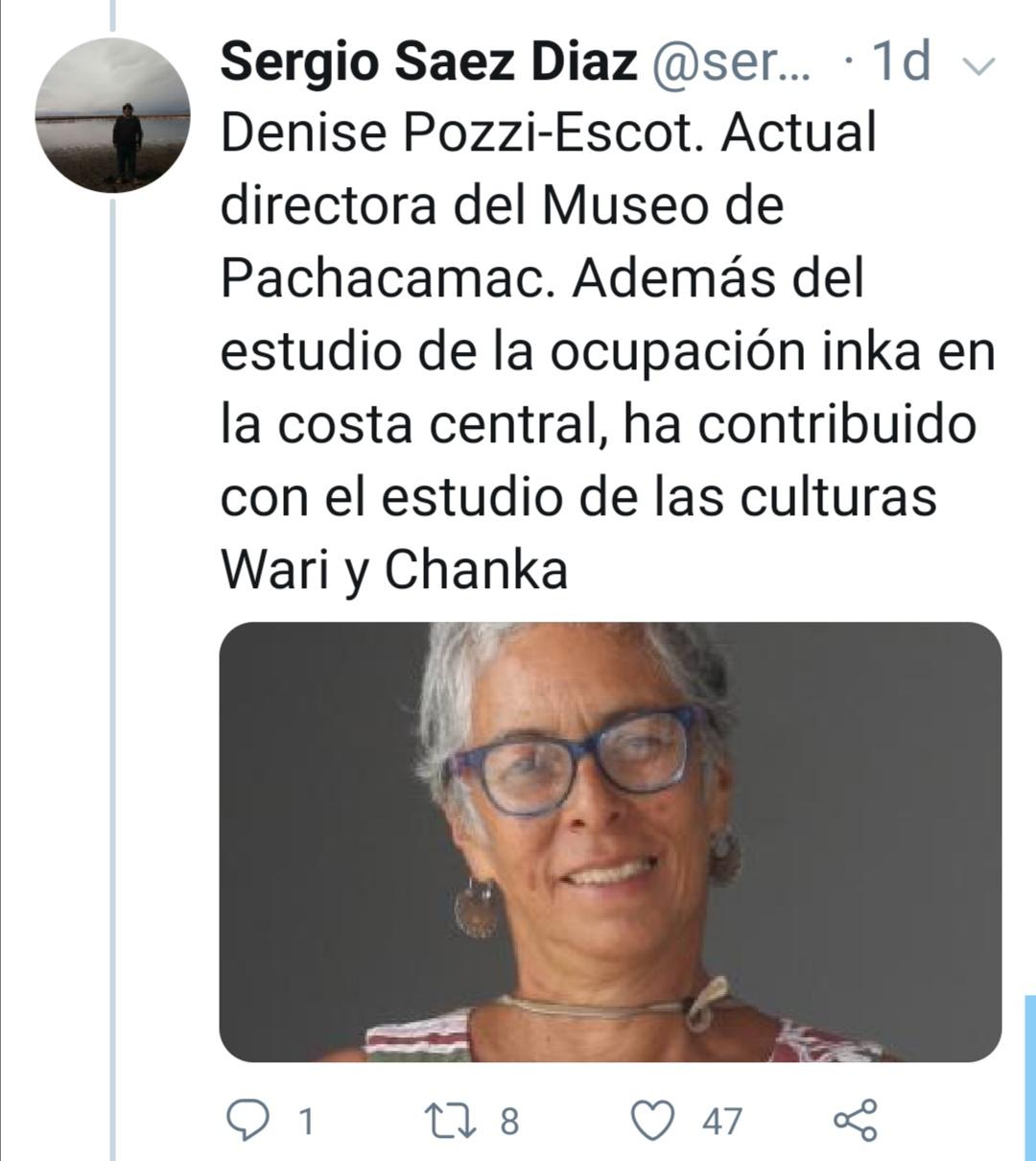Expand the tweet options chevron
Viewport: 1036px width, 1161px height.
pyautogui.click(x=977, y=66)
